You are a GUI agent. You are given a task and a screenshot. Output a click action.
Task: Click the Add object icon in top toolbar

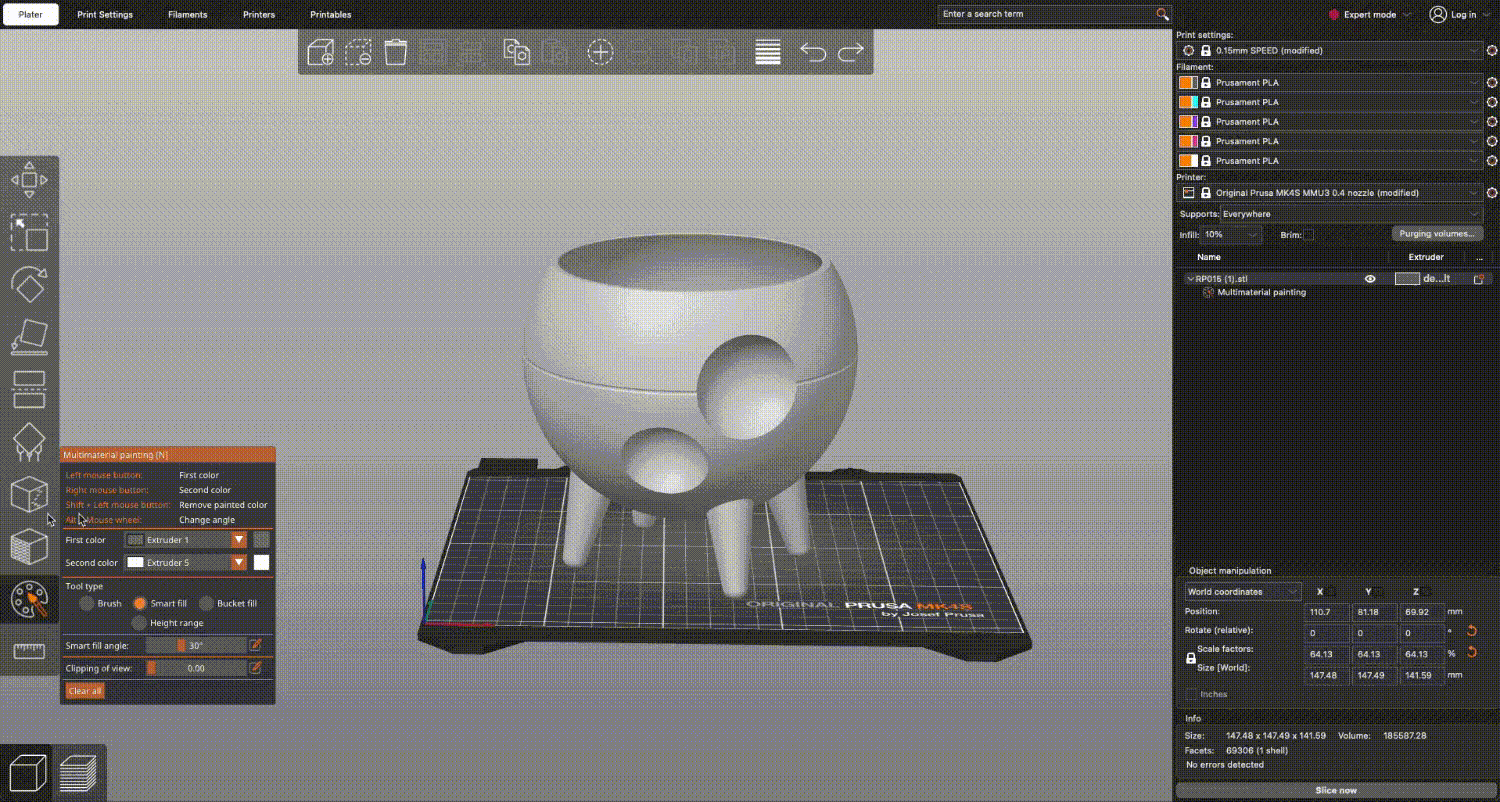(x=321, y=52)
